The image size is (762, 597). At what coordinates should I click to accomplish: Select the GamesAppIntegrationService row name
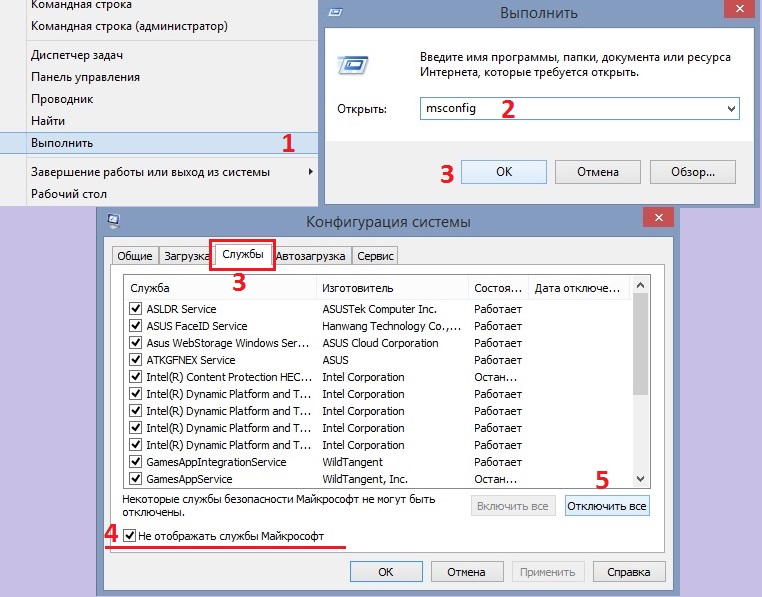coord(216,462)
